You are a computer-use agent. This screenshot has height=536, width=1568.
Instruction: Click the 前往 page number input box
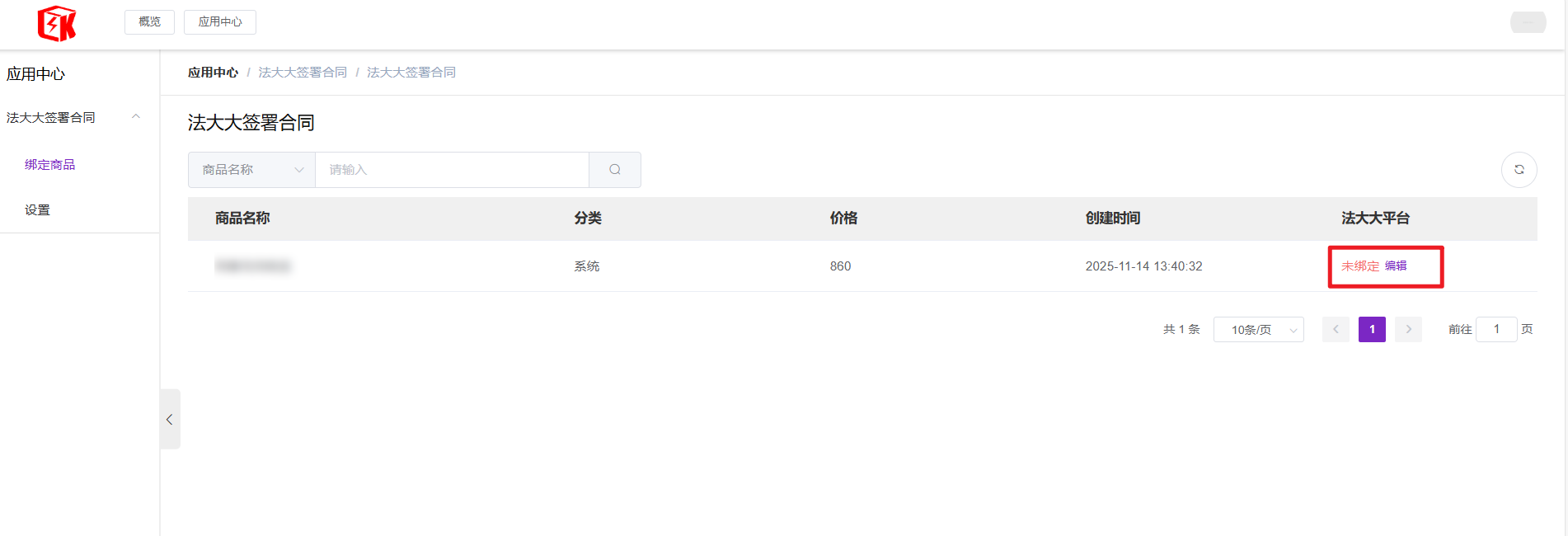click(1496, 329)
